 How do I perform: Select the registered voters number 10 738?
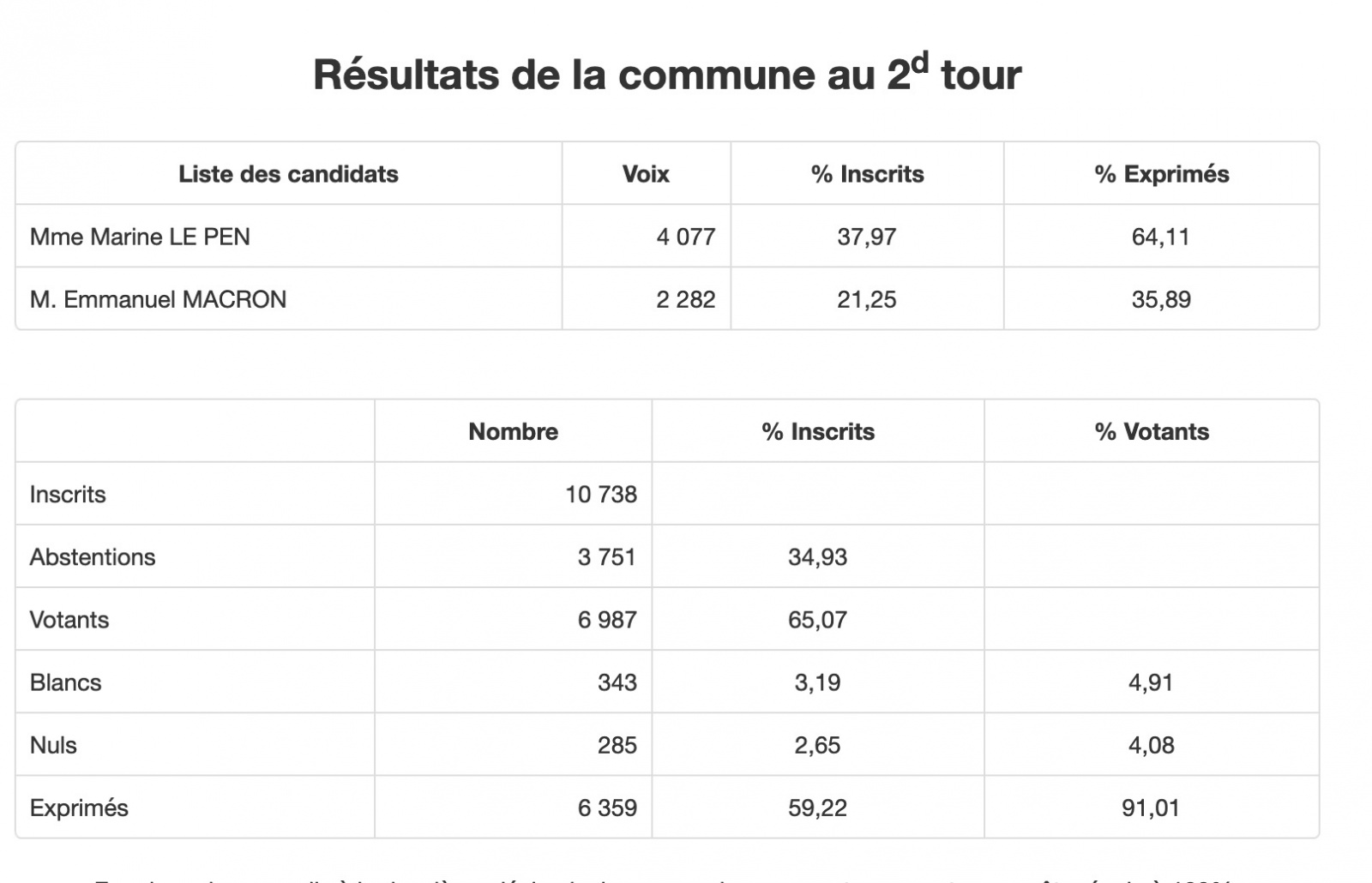point(601,495)
